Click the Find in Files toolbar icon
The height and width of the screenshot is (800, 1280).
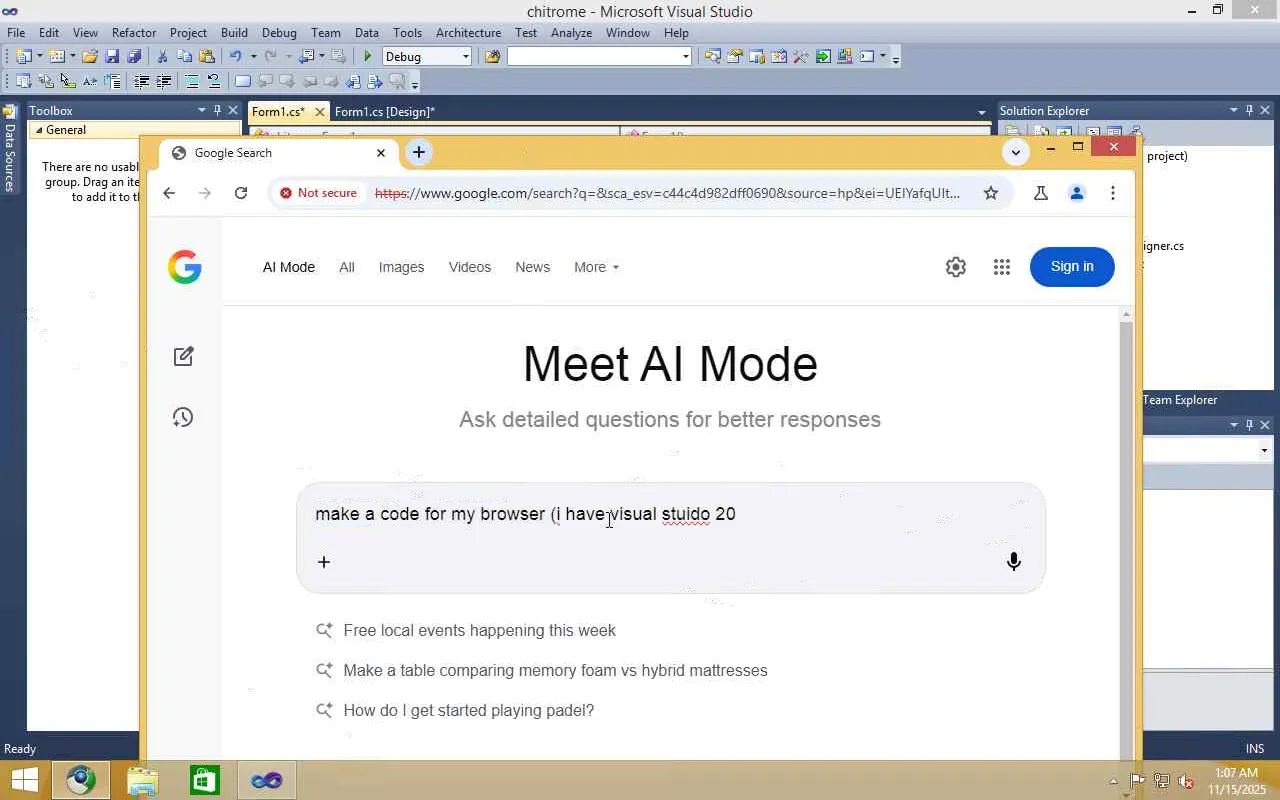point(492,57)
